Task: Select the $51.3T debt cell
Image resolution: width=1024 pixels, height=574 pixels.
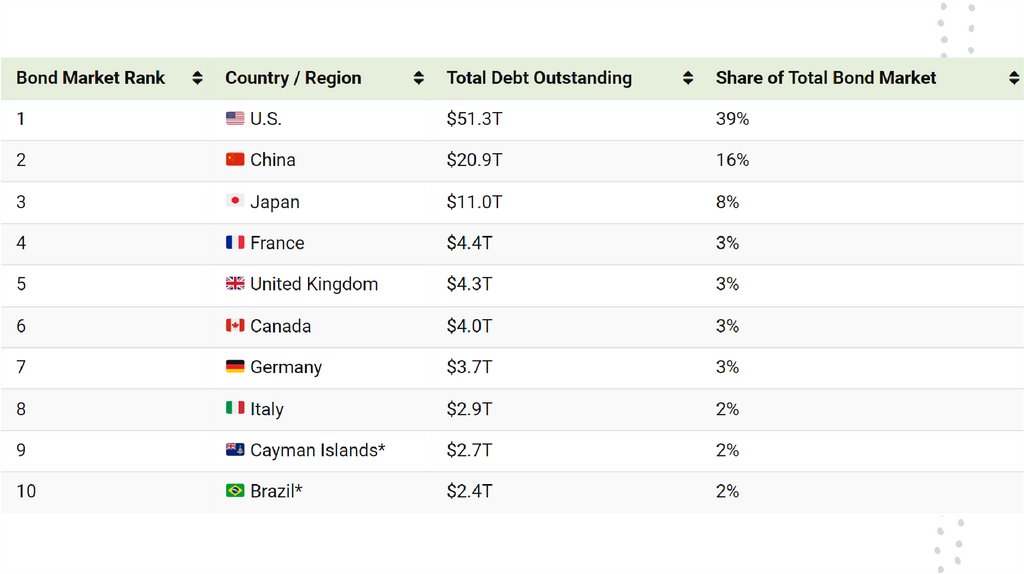Action: click(474, 119)
